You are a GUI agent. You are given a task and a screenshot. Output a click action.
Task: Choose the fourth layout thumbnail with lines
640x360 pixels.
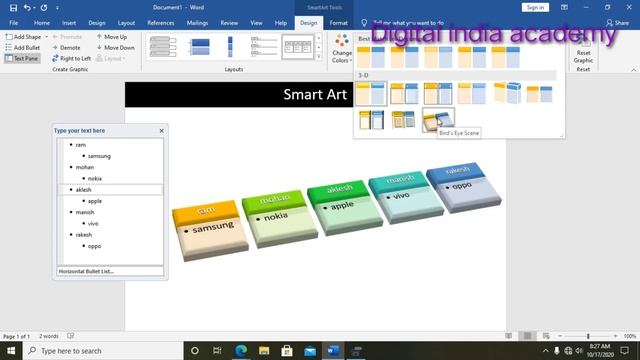[x=264, y=47]
